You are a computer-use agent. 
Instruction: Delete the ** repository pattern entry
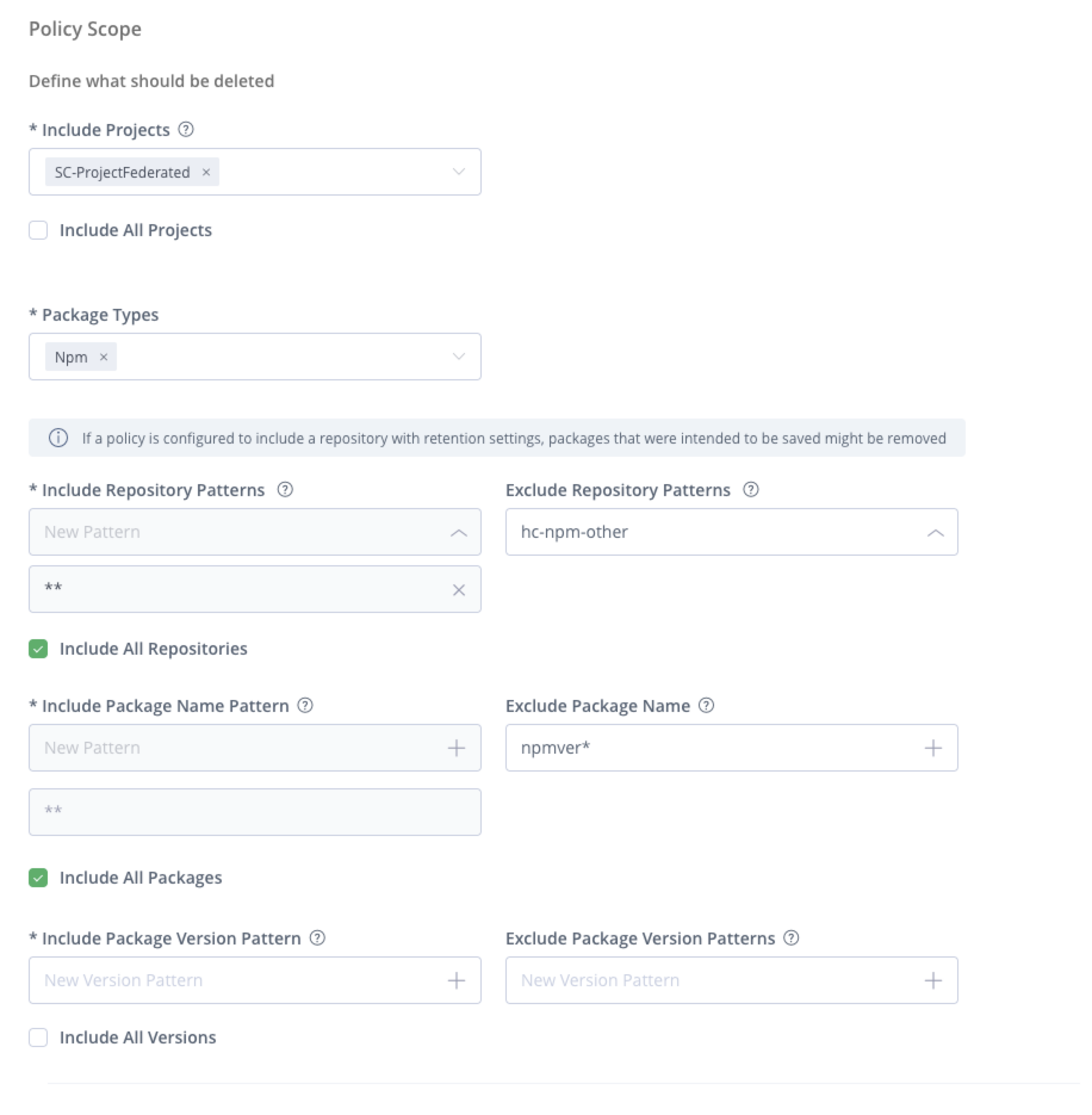pyautogui.click(x=458, y=590)
